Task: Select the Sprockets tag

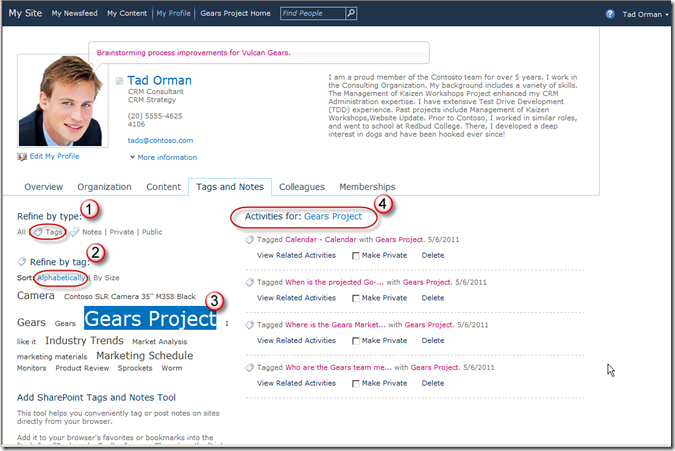Action: [135, 368]
